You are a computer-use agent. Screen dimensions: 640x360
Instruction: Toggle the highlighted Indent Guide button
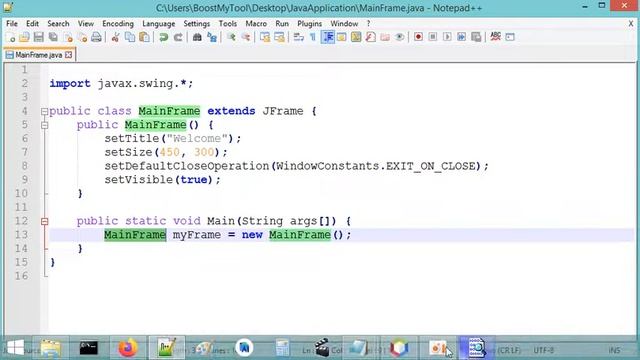[327, 37]
